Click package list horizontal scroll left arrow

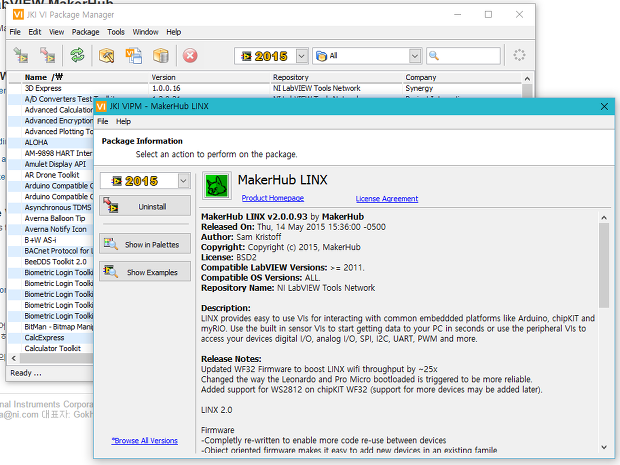tap(14, 358)
